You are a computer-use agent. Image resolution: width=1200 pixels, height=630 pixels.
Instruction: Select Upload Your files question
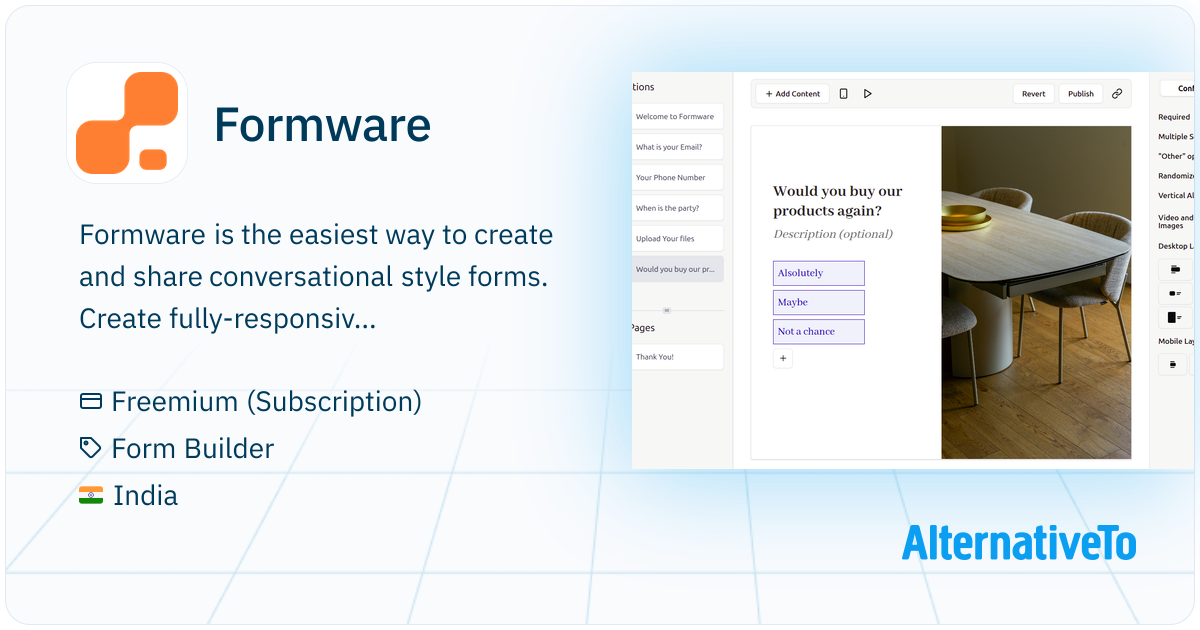[677, 239]
